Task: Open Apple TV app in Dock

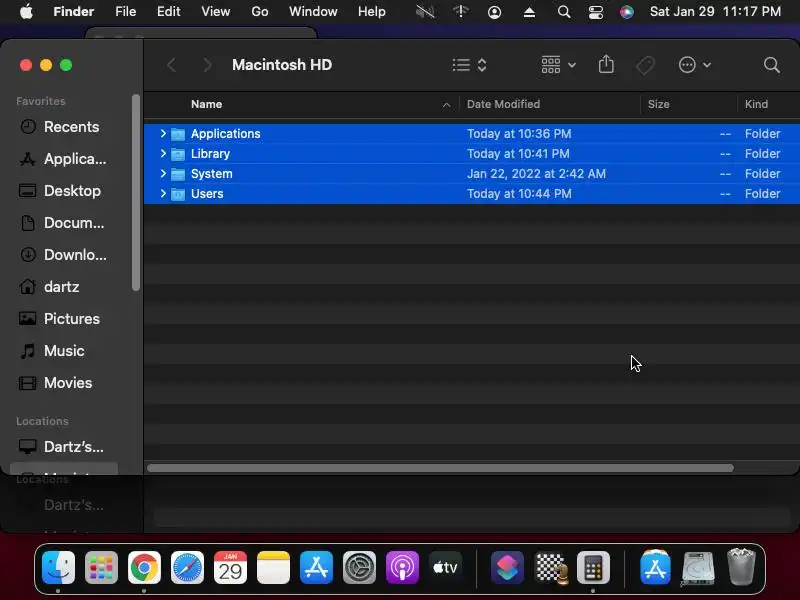Action: click(445, 567)
